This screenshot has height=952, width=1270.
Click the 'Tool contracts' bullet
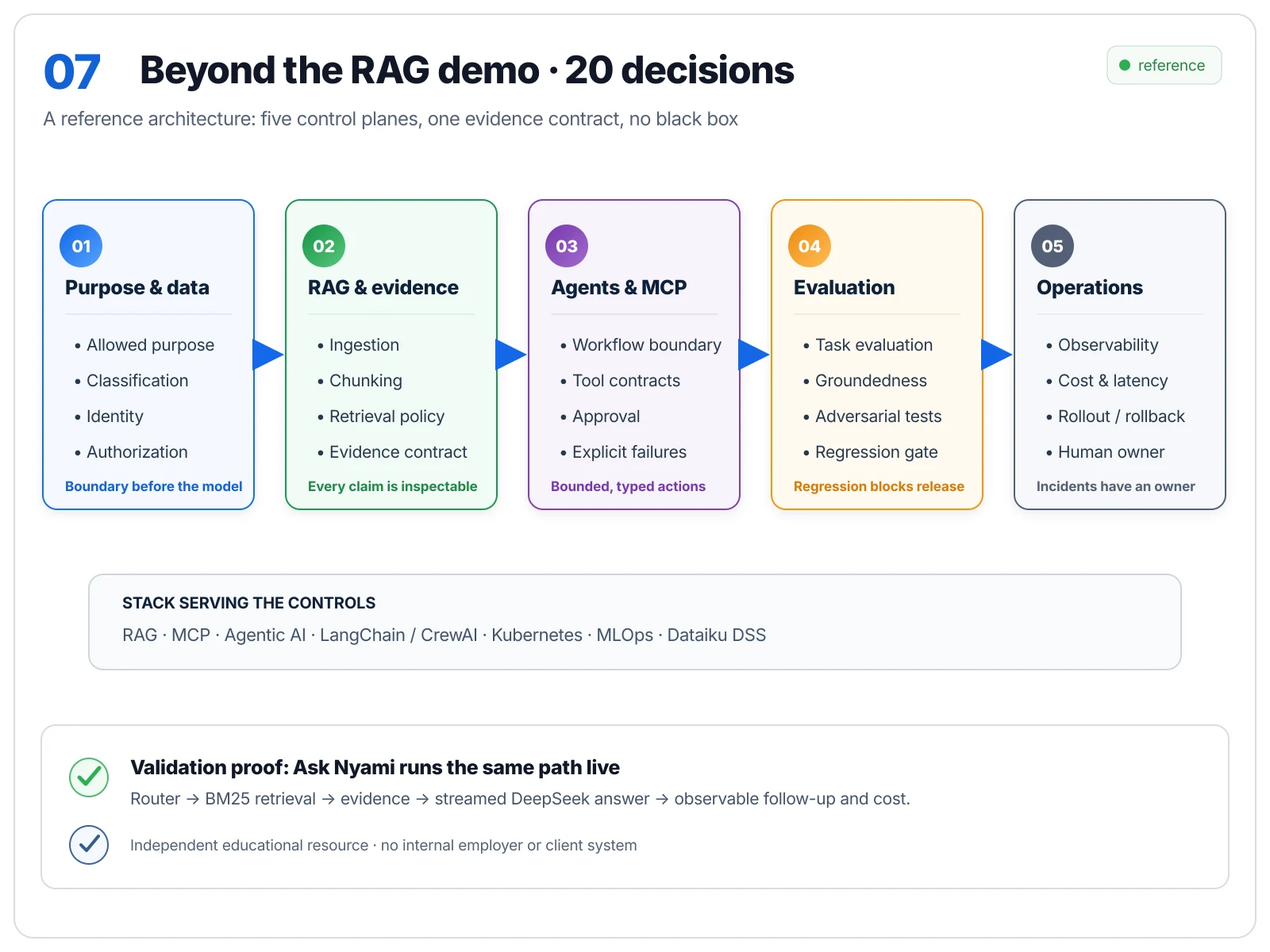(x=620, y=381)
